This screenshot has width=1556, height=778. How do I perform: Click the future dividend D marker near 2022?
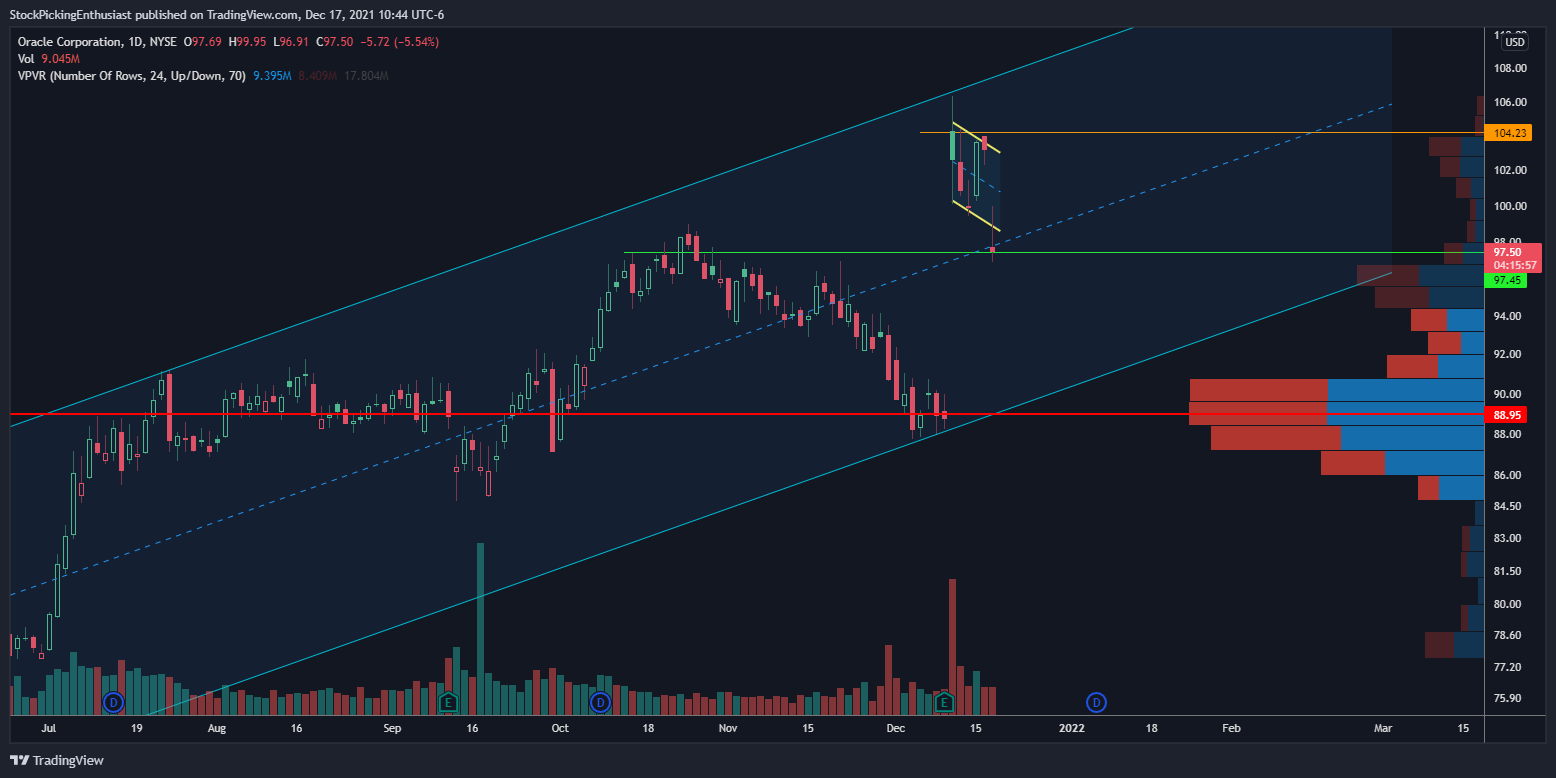[x=1097, y=703]
